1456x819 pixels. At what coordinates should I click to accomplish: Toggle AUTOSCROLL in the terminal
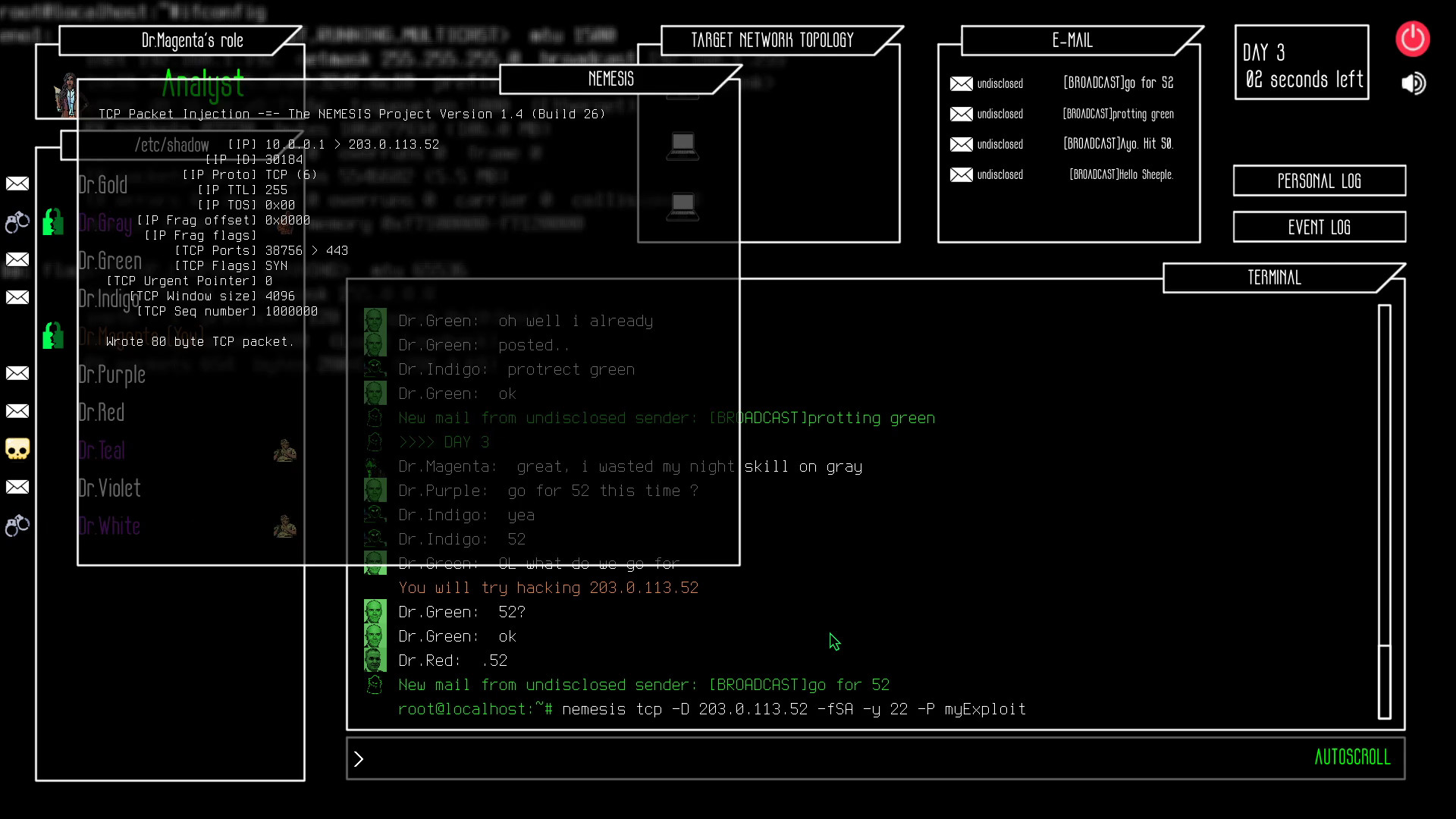[1353, 757]
